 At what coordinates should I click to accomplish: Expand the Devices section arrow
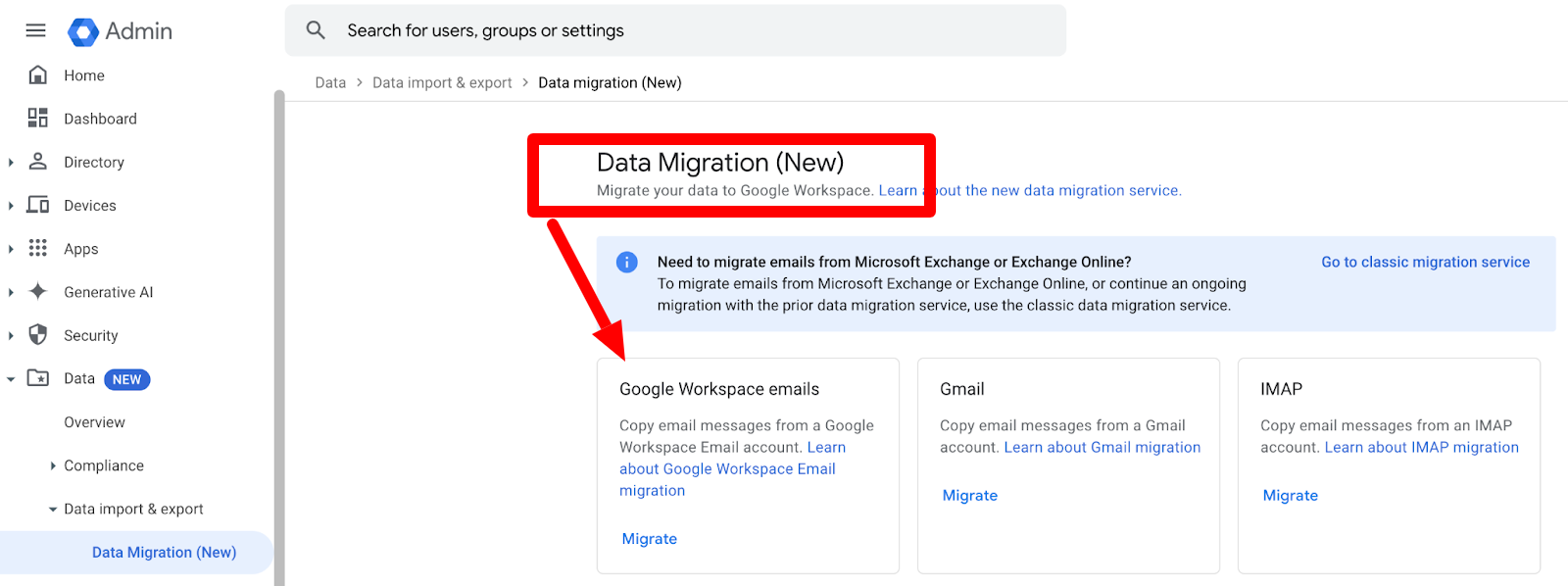coord(11,206)
